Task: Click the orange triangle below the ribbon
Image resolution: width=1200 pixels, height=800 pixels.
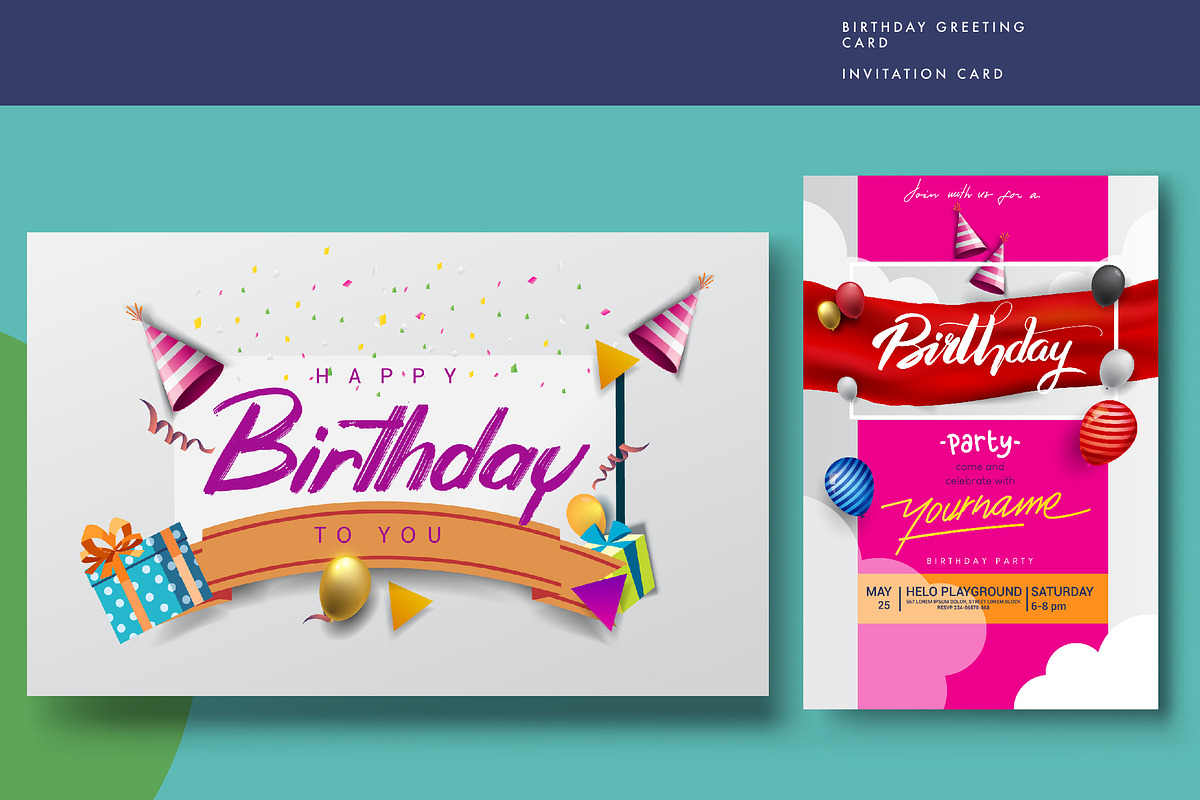Action: pyautogui.click(x=409, y=605)
